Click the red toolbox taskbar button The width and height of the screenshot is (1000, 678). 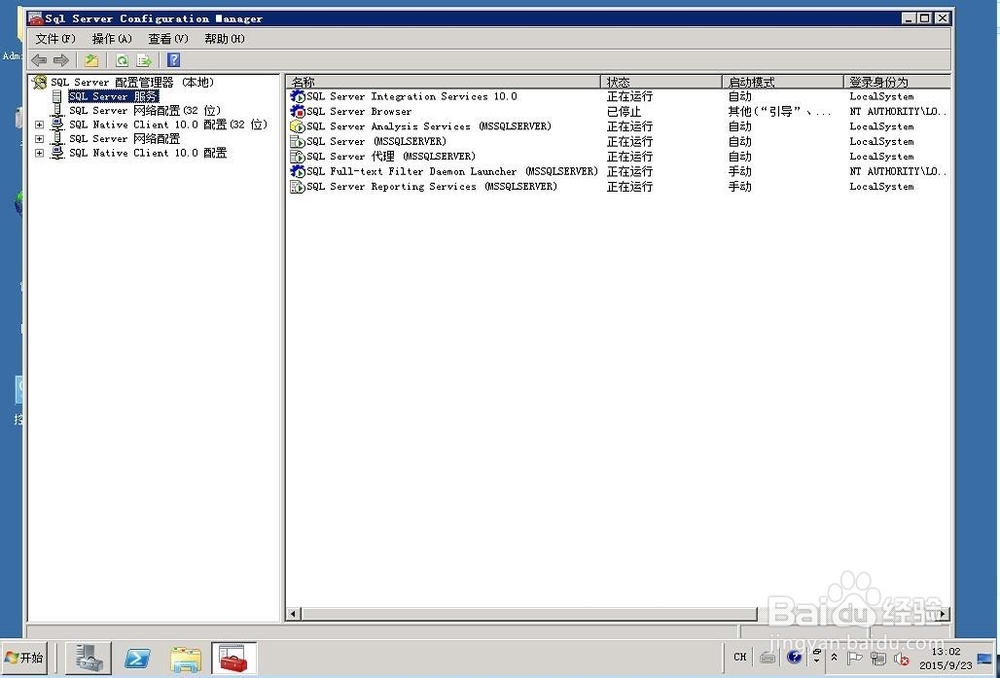point(234,658)
